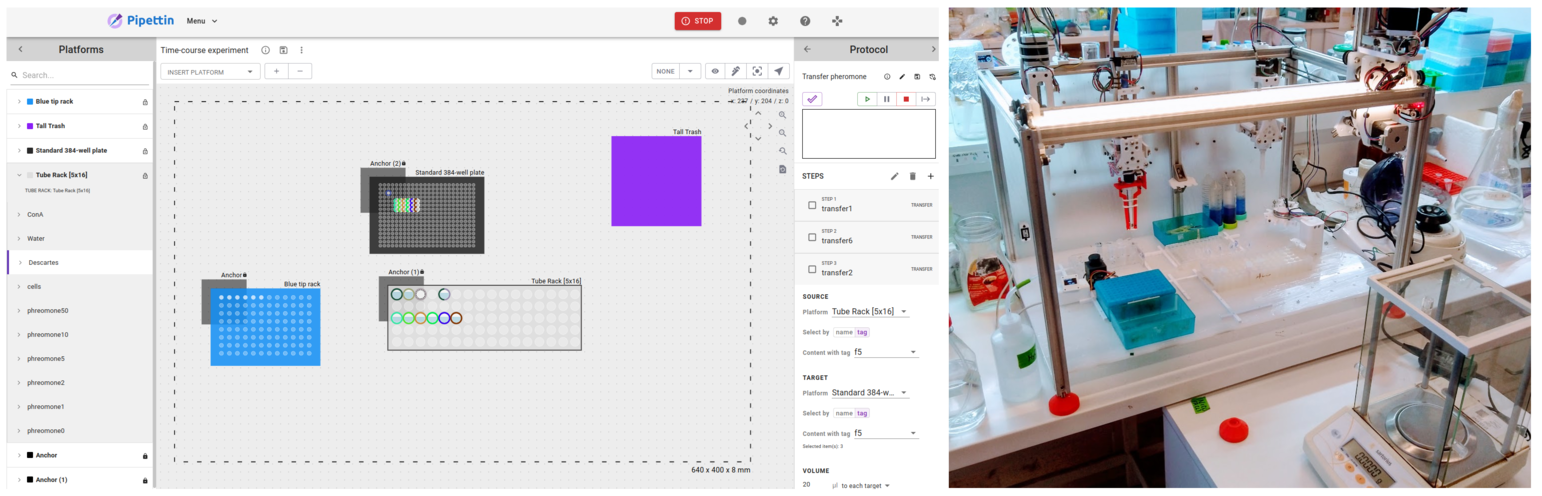The height and width of the screenshot is (496, 1542).
Task: Click the platform Search field
Action: click(79, 75)
